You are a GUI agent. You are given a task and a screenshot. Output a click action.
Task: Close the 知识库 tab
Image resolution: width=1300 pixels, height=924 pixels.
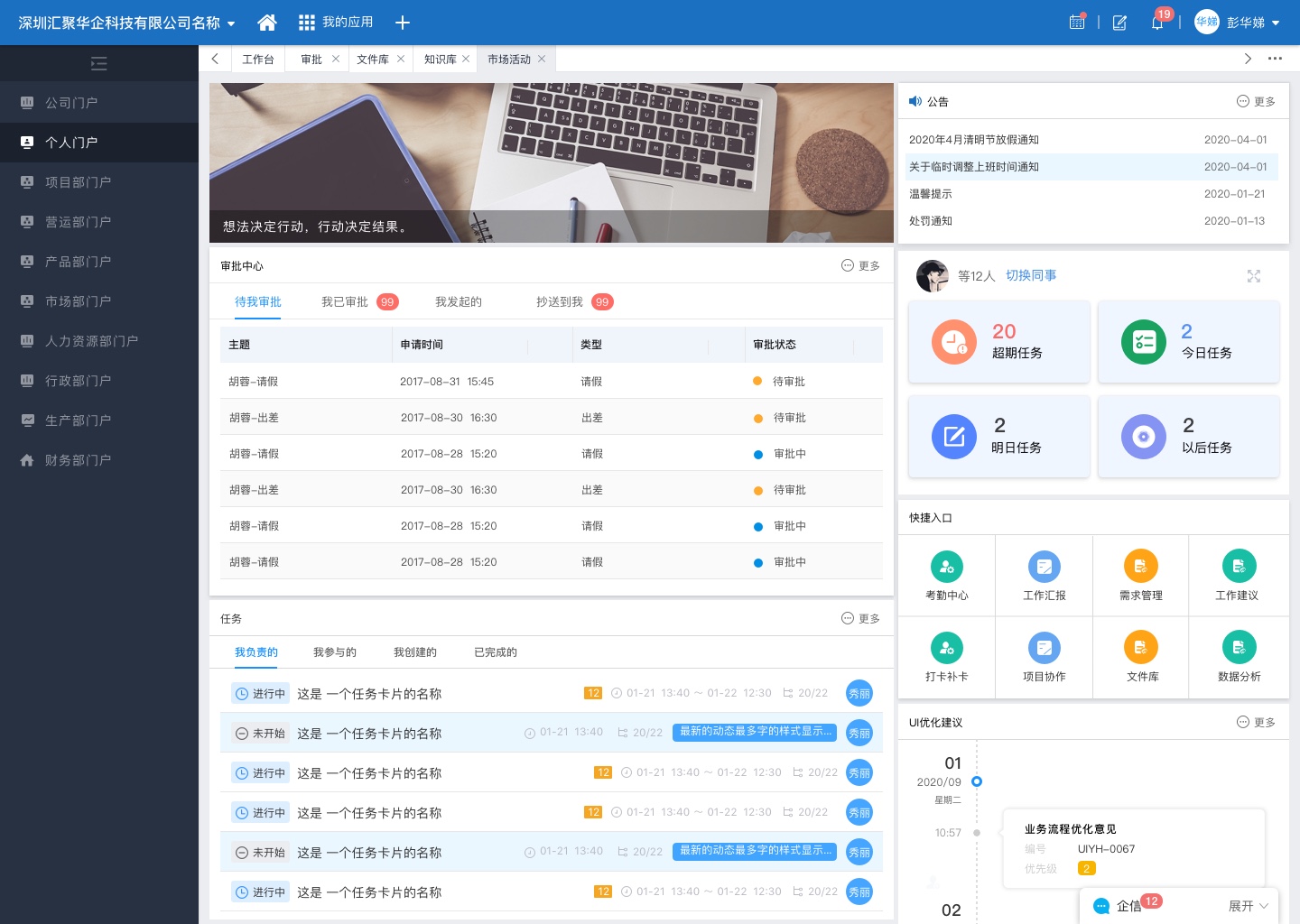tap(467, 59)
